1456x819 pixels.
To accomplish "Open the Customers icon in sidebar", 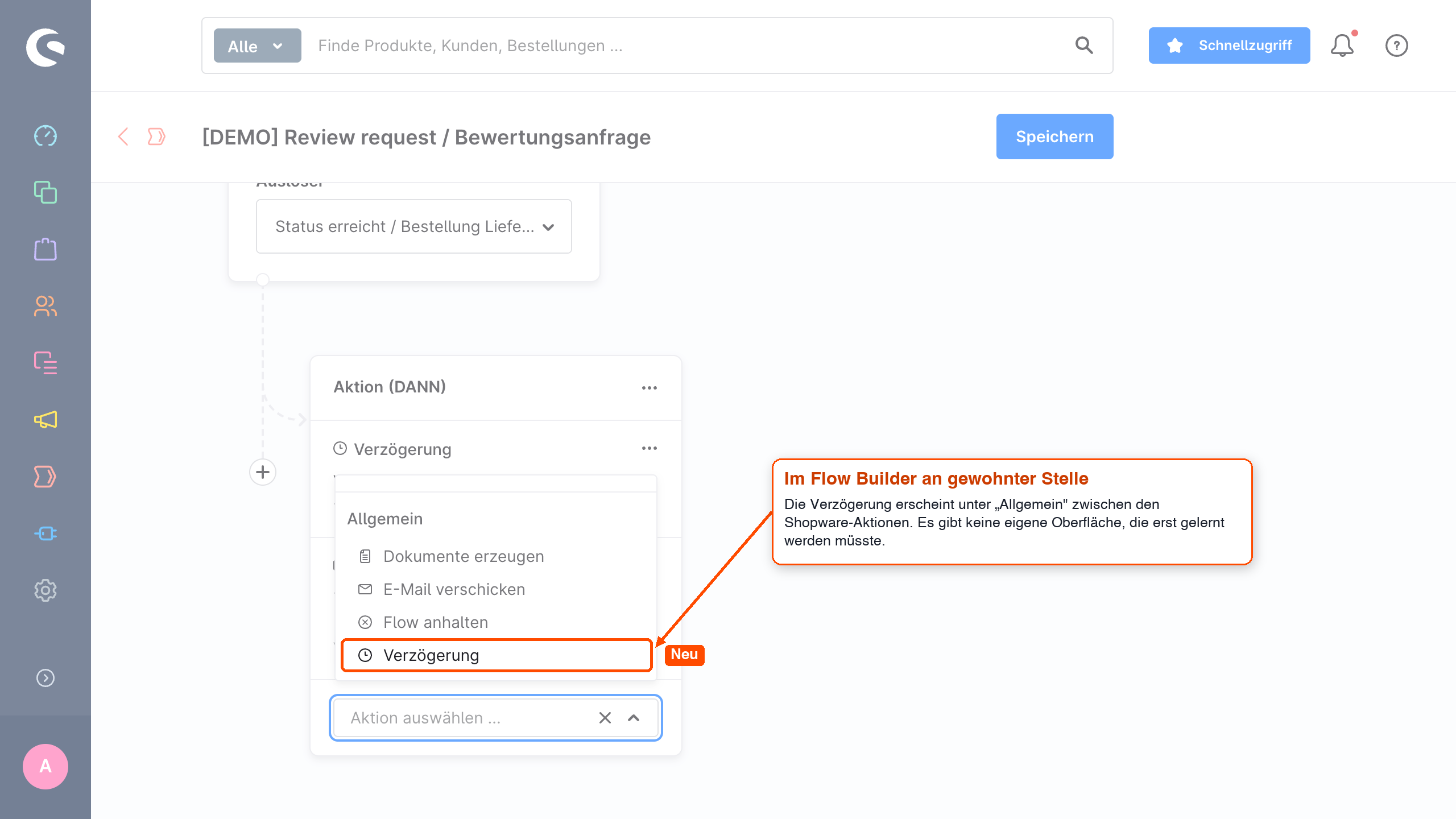I will [x=45, y=306].
